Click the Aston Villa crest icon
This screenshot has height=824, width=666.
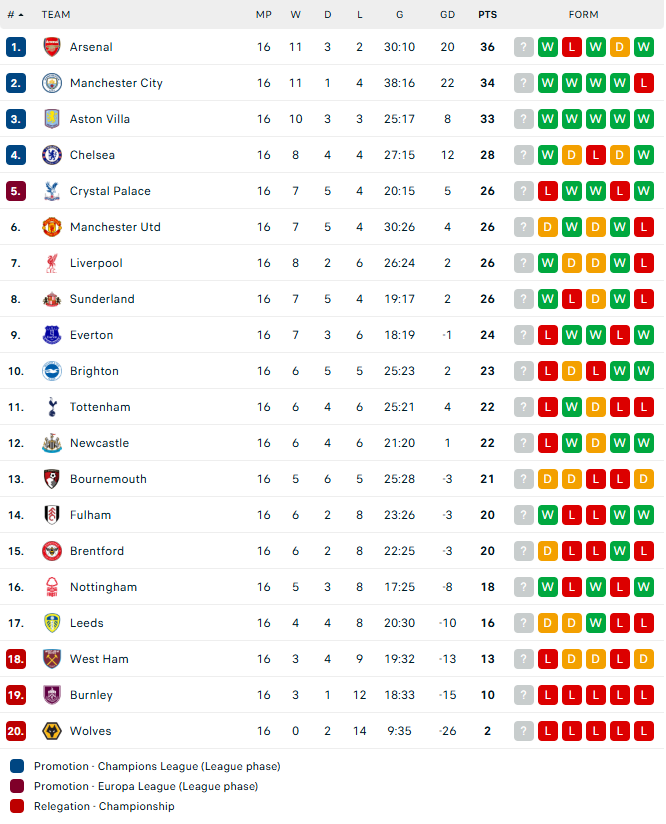point(52,119)
